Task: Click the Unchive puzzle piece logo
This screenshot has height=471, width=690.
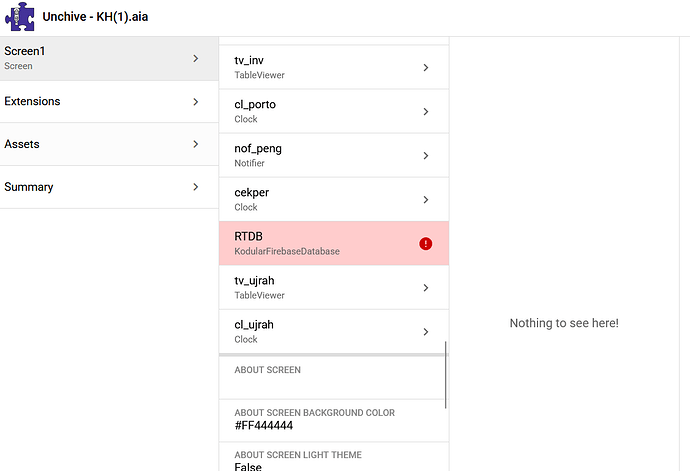Action: click(20, 17)
